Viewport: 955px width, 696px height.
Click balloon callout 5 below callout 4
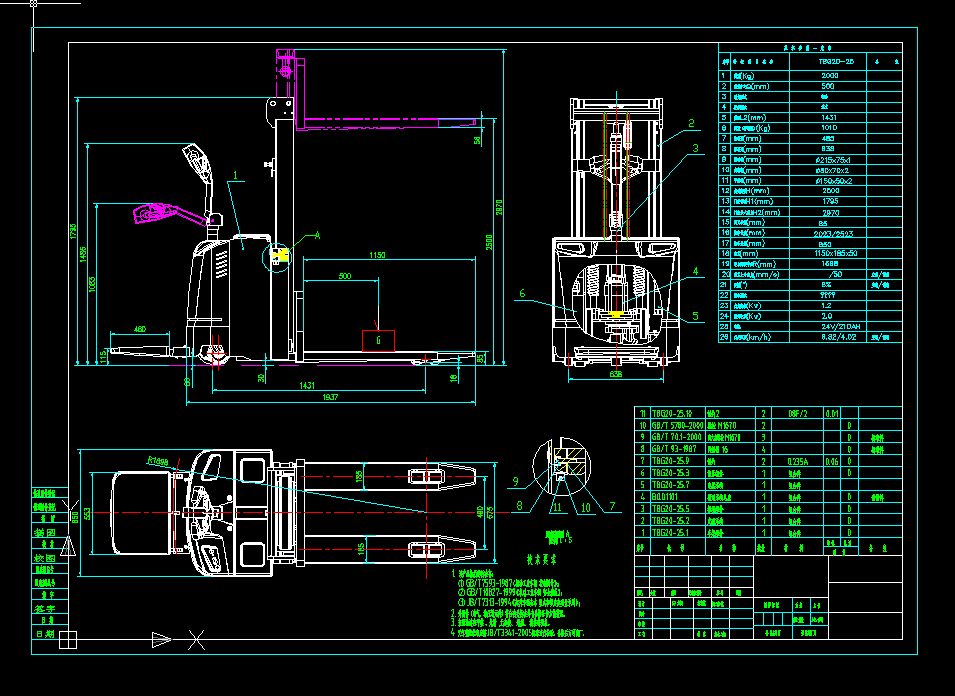(x=694, y=316)
